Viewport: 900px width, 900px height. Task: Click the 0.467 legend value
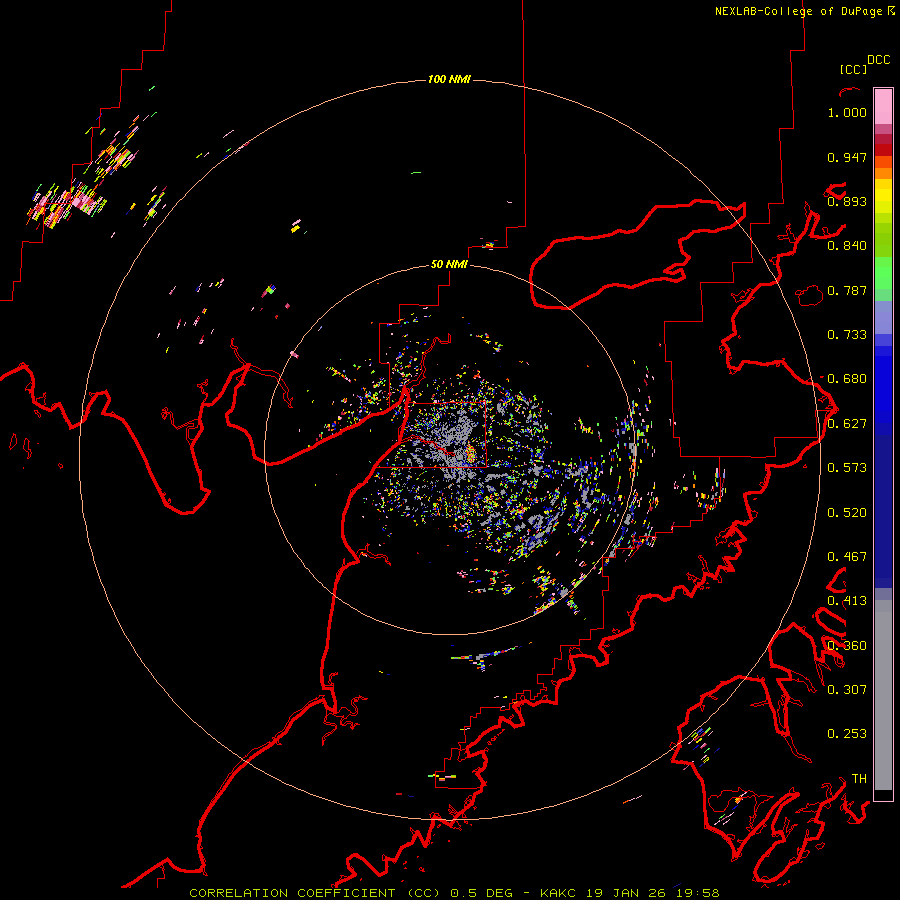click(847, 557)
